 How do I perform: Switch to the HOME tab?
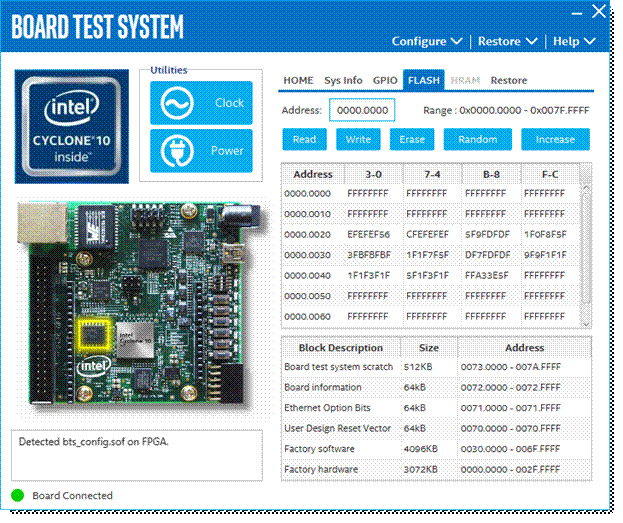[298, 80]
